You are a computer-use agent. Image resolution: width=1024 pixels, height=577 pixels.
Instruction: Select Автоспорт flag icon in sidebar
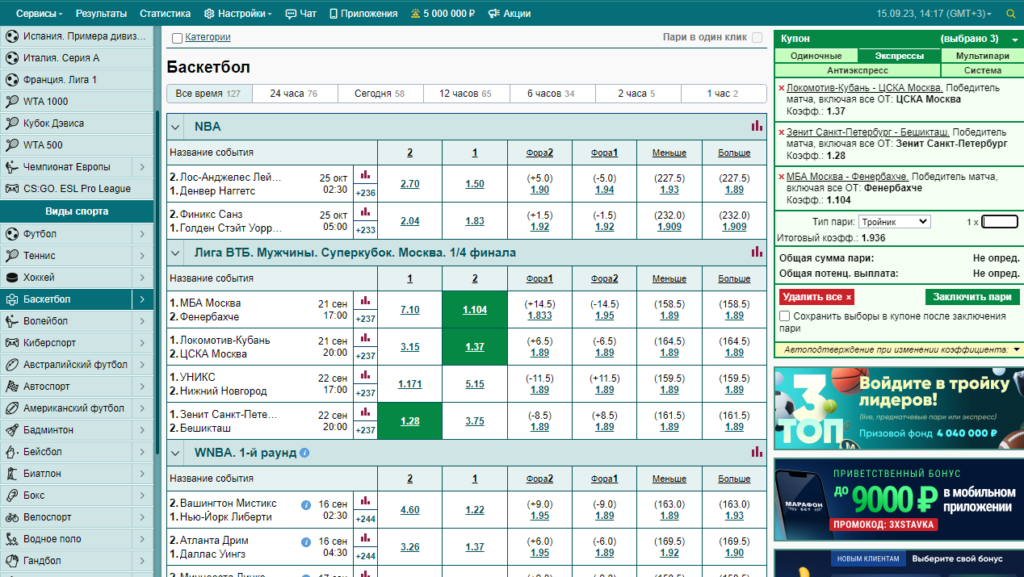pyautogui.click(x=12, y=386)
